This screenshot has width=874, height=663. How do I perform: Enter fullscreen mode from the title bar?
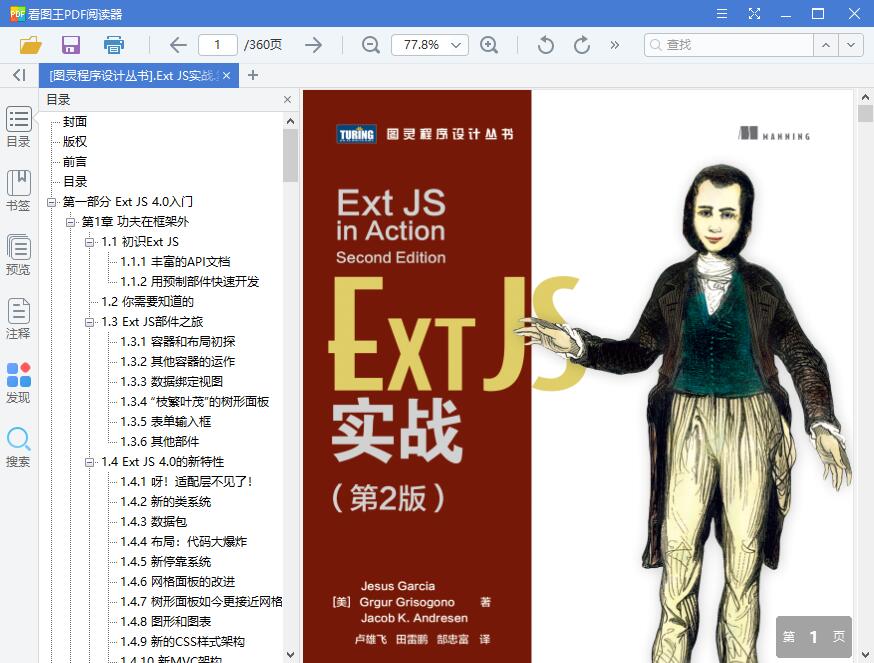pos(754,13)
